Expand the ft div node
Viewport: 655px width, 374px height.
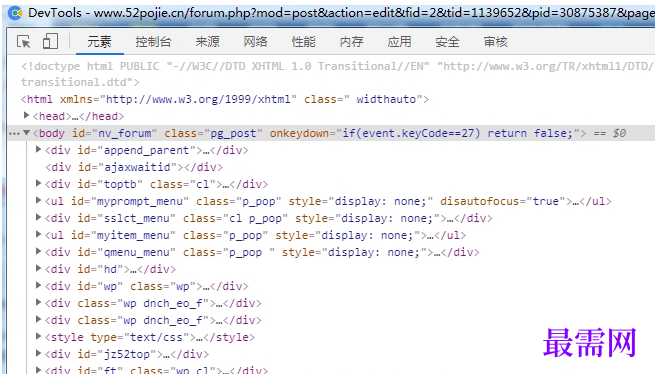38,370
